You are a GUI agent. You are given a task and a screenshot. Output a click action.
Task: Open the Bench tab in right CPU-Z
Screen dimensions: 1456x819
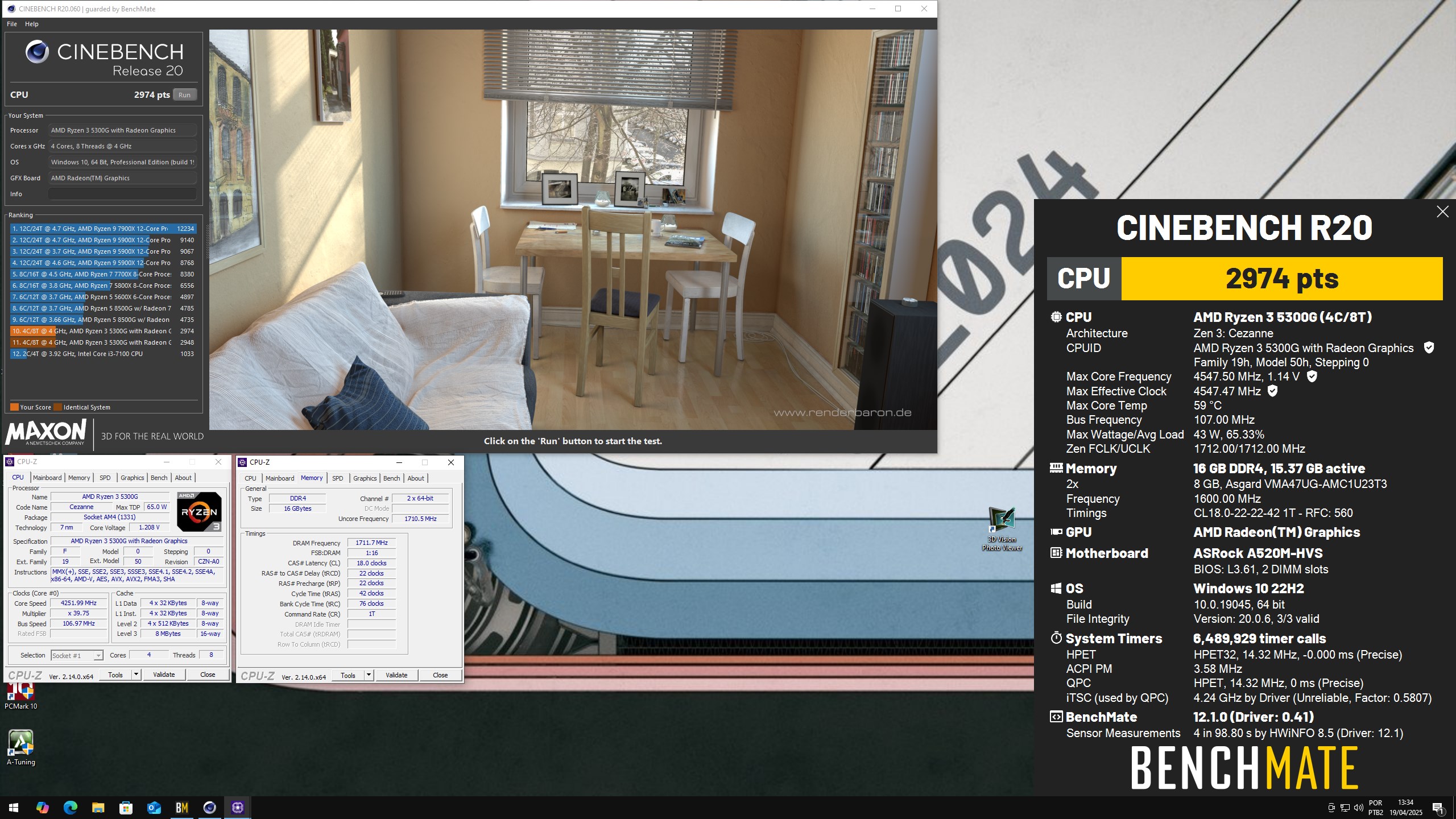coord(391,478)
